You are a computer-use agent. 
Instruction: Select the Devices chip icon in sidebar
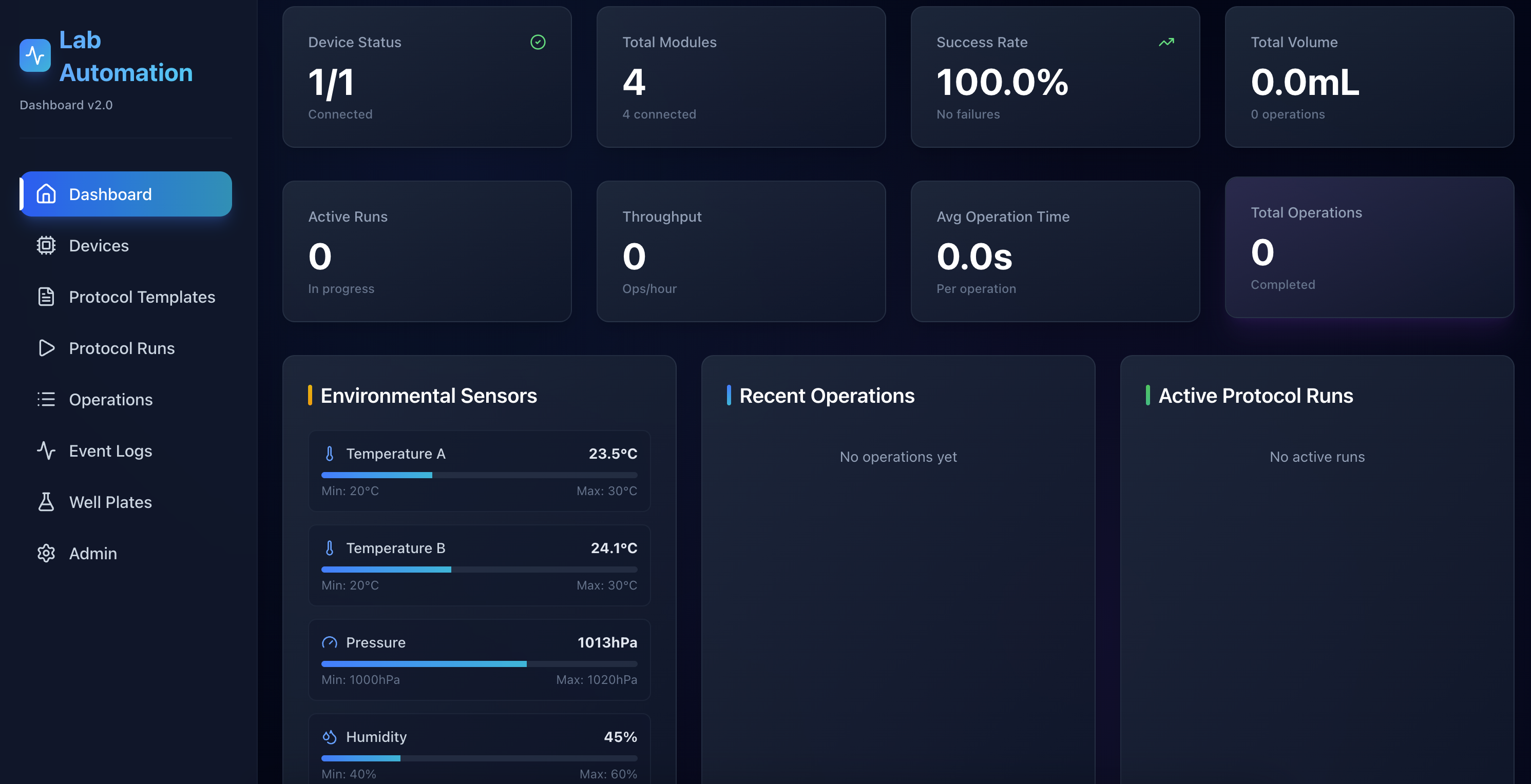coord(46,245)
